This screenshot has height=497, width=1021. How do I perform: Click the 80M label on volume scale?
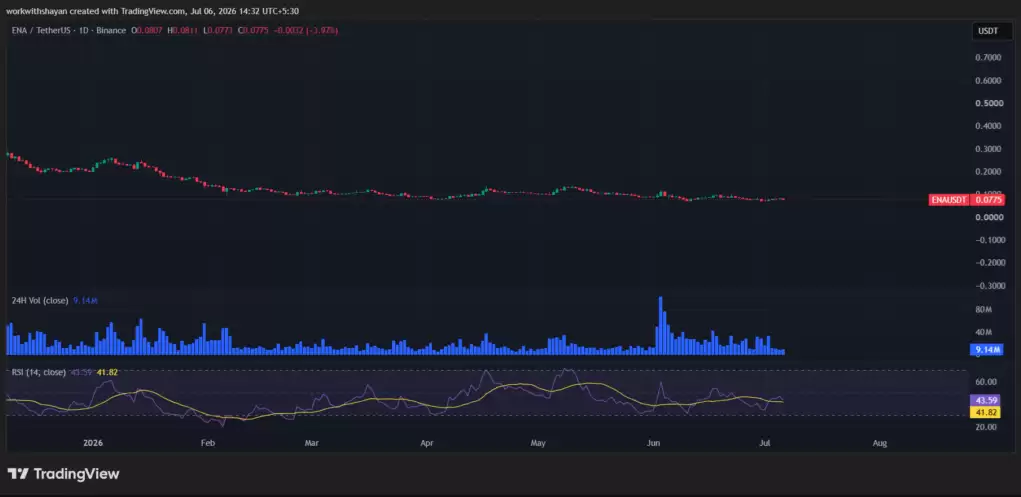pyautogui.click(x=983, y=310)
